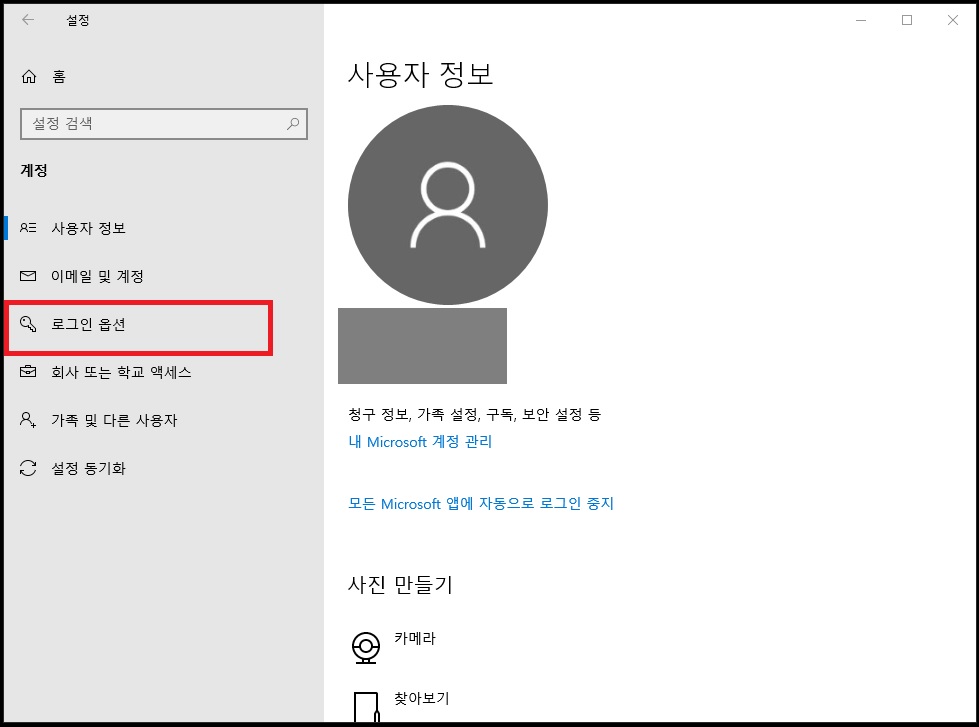Click 모든 Microsoft 앱에 자동으로 로그인 중지 link
This screenshot has width=979, height=727.
click(481, 503)
